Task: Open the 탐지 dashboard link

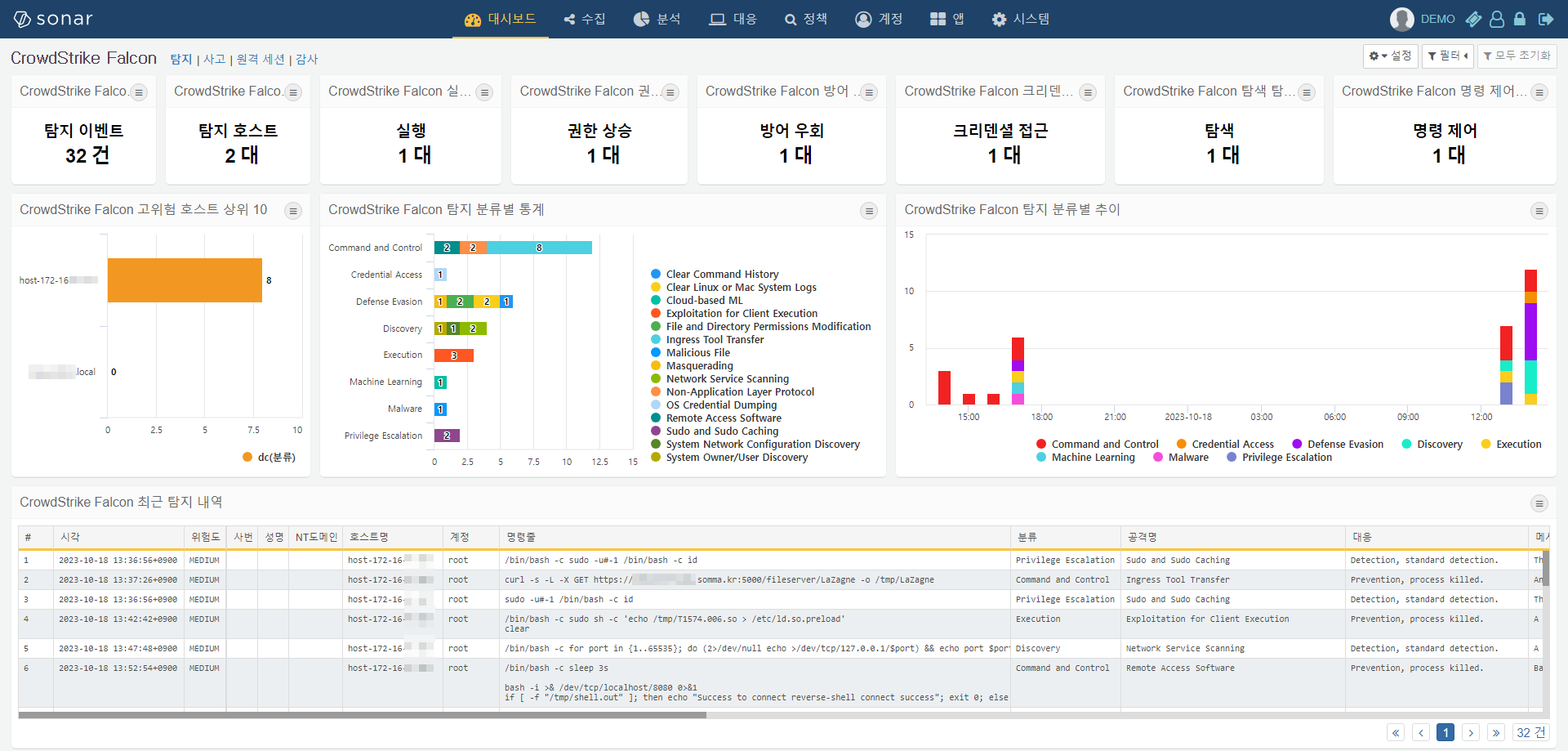Action: click(x=181, y=59)
